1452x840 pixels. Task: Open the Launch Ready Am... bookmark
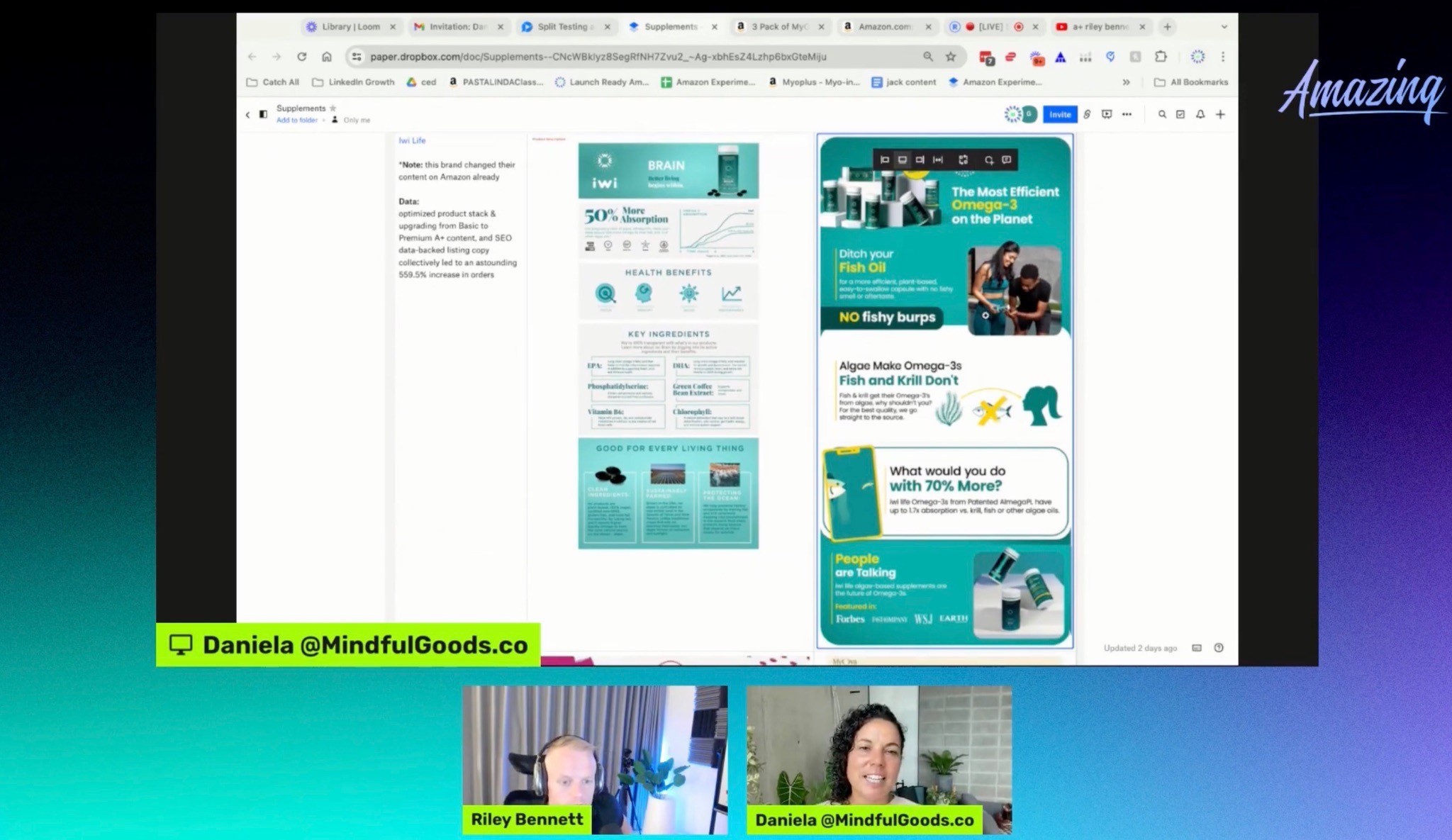pyautogui.click(x=602, y=82)
